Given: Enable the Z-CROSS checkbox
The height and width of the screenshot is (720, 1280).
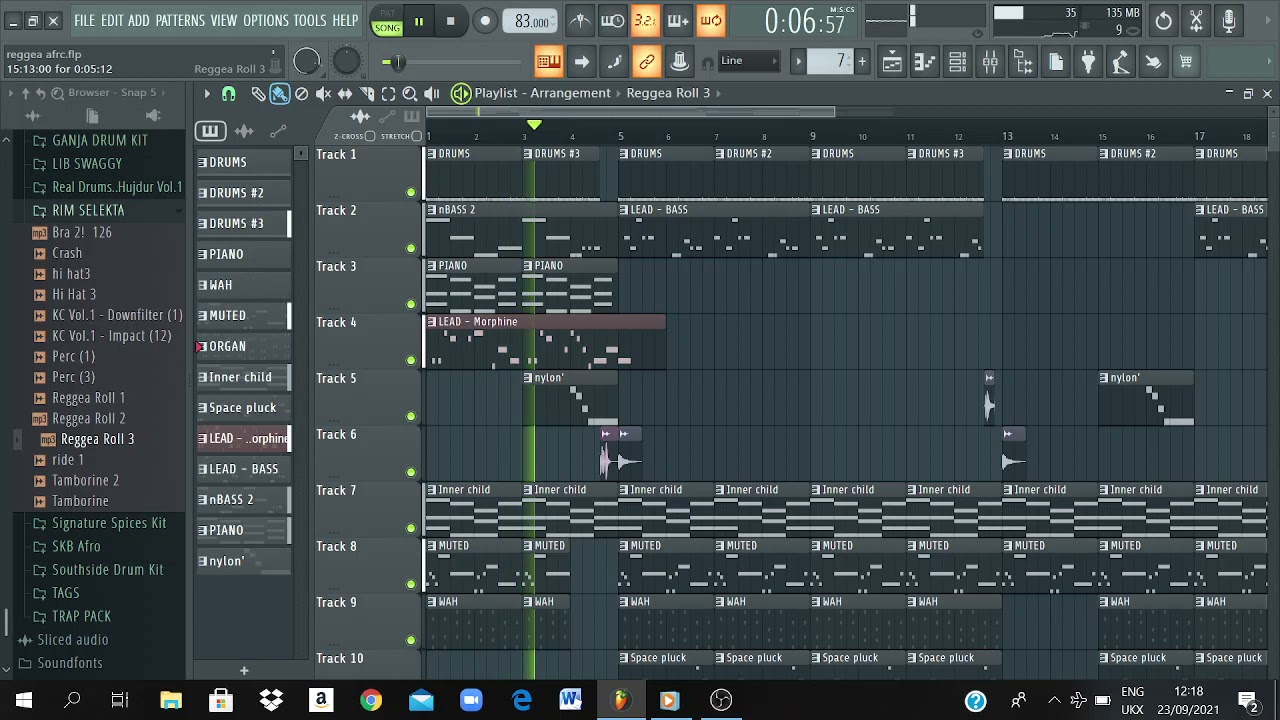Looking at the screenshot, I should click(x=370, y=136).
